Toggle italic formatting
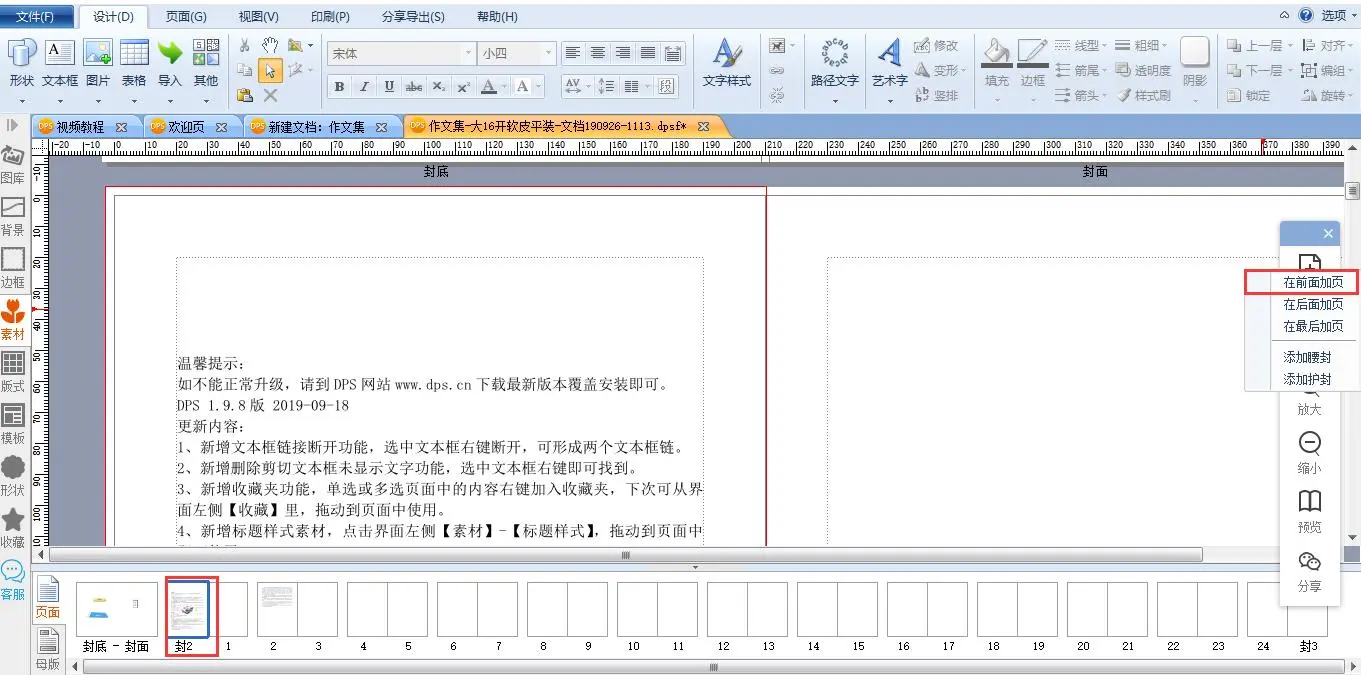The height and width of the screenshot is (675, 1361). (x=364, y=87)
